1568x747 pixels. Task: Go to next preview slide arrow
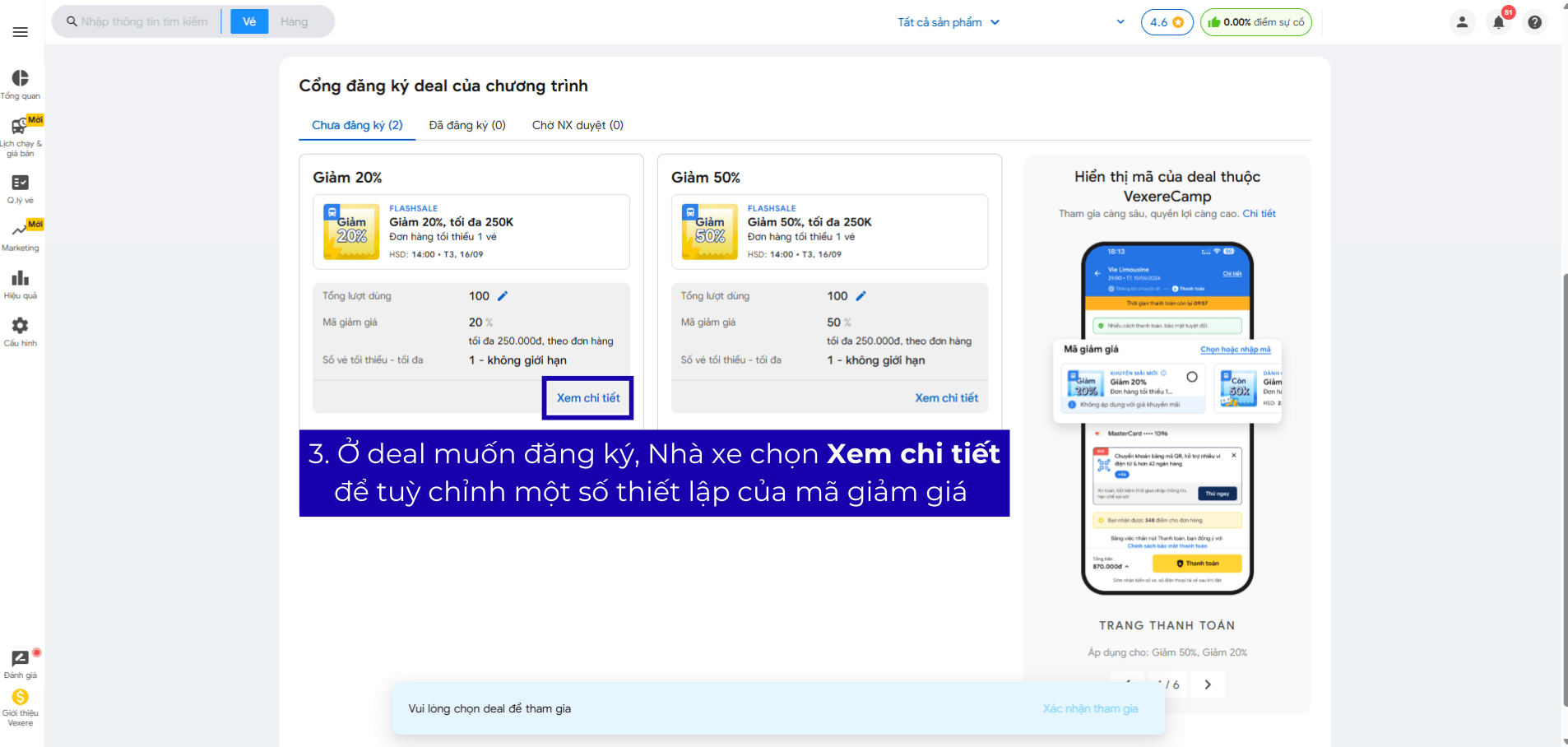tap(1207, 684)
